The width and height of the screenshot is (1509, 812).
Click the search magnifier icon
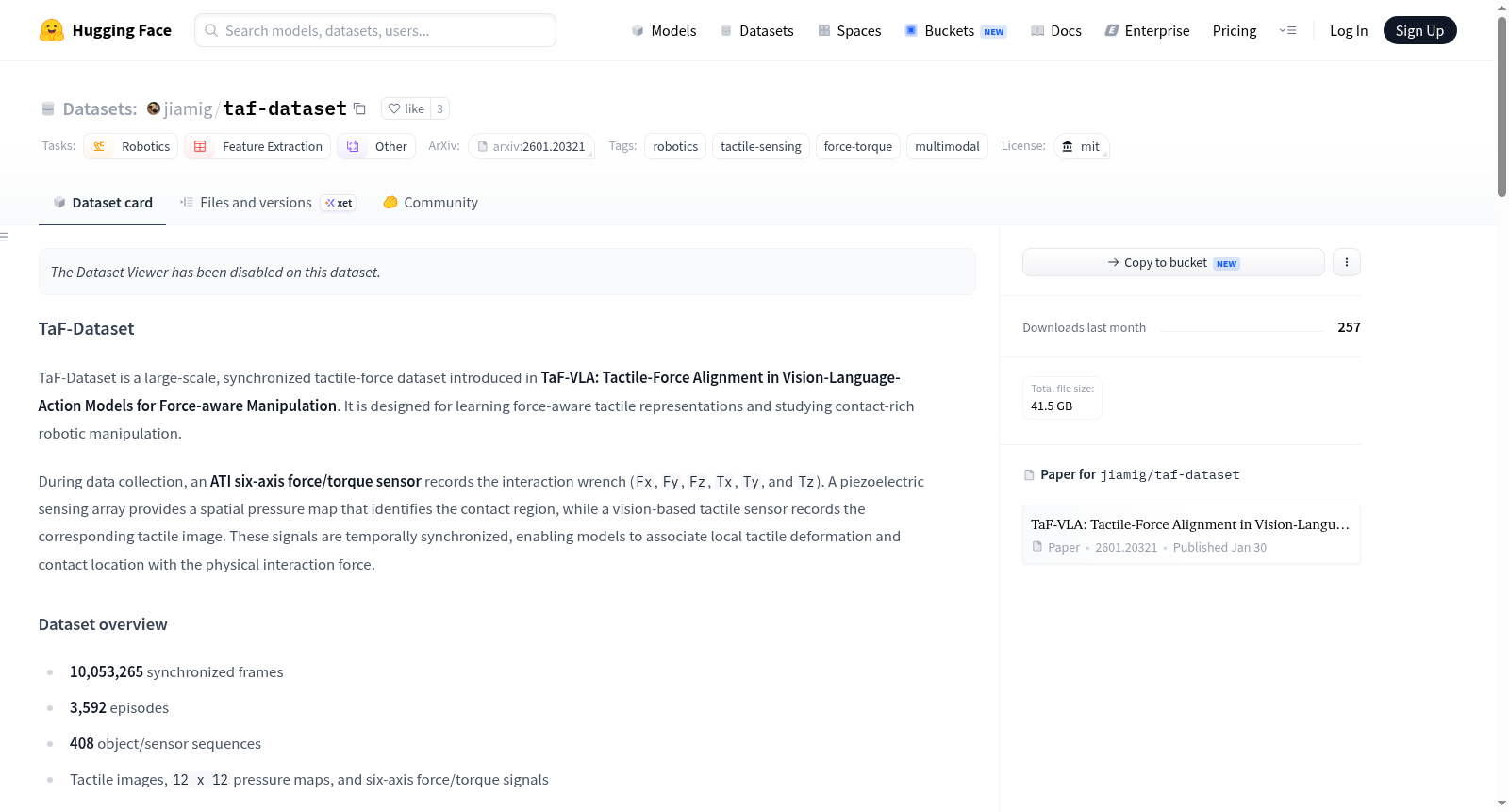211,30
